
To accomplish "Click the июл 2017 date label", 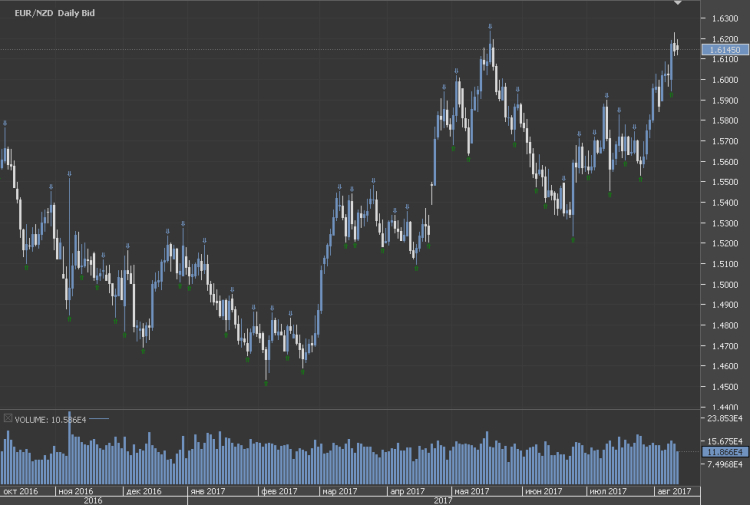I will (x=608, y=491).
